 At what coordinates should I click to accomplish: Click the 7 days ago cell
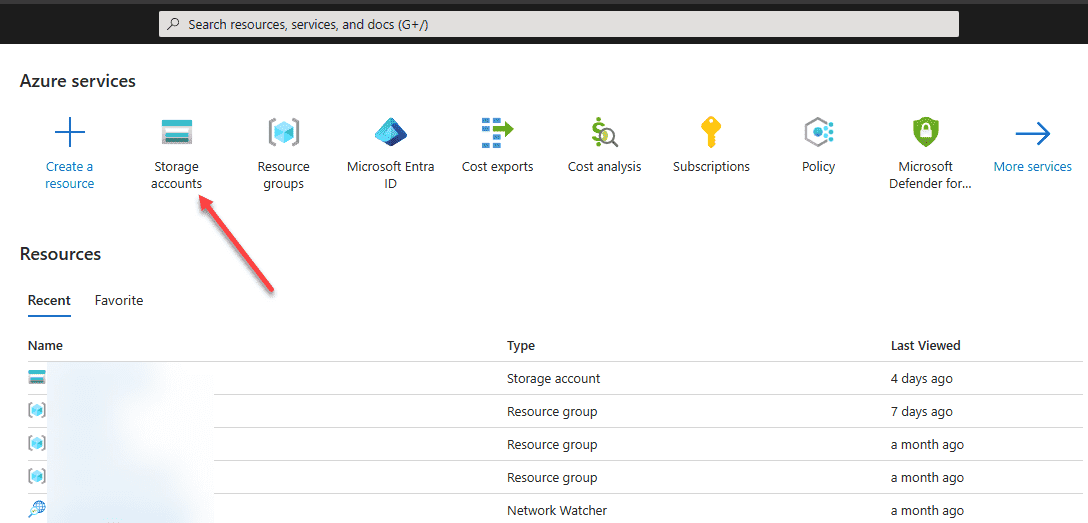pyautogui.click(x=921, y=411)
